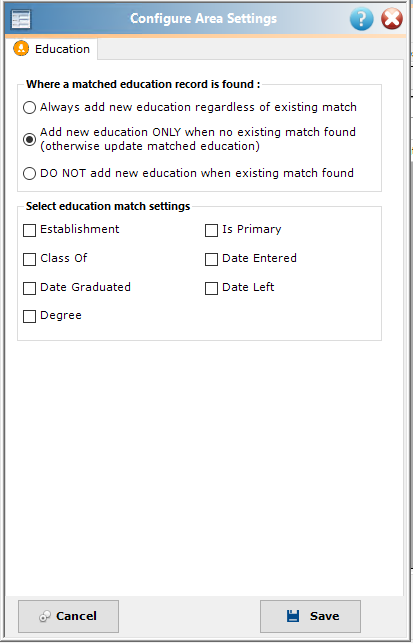Click the link icon on Cancel
413x643 pixels.
point(45,616)
